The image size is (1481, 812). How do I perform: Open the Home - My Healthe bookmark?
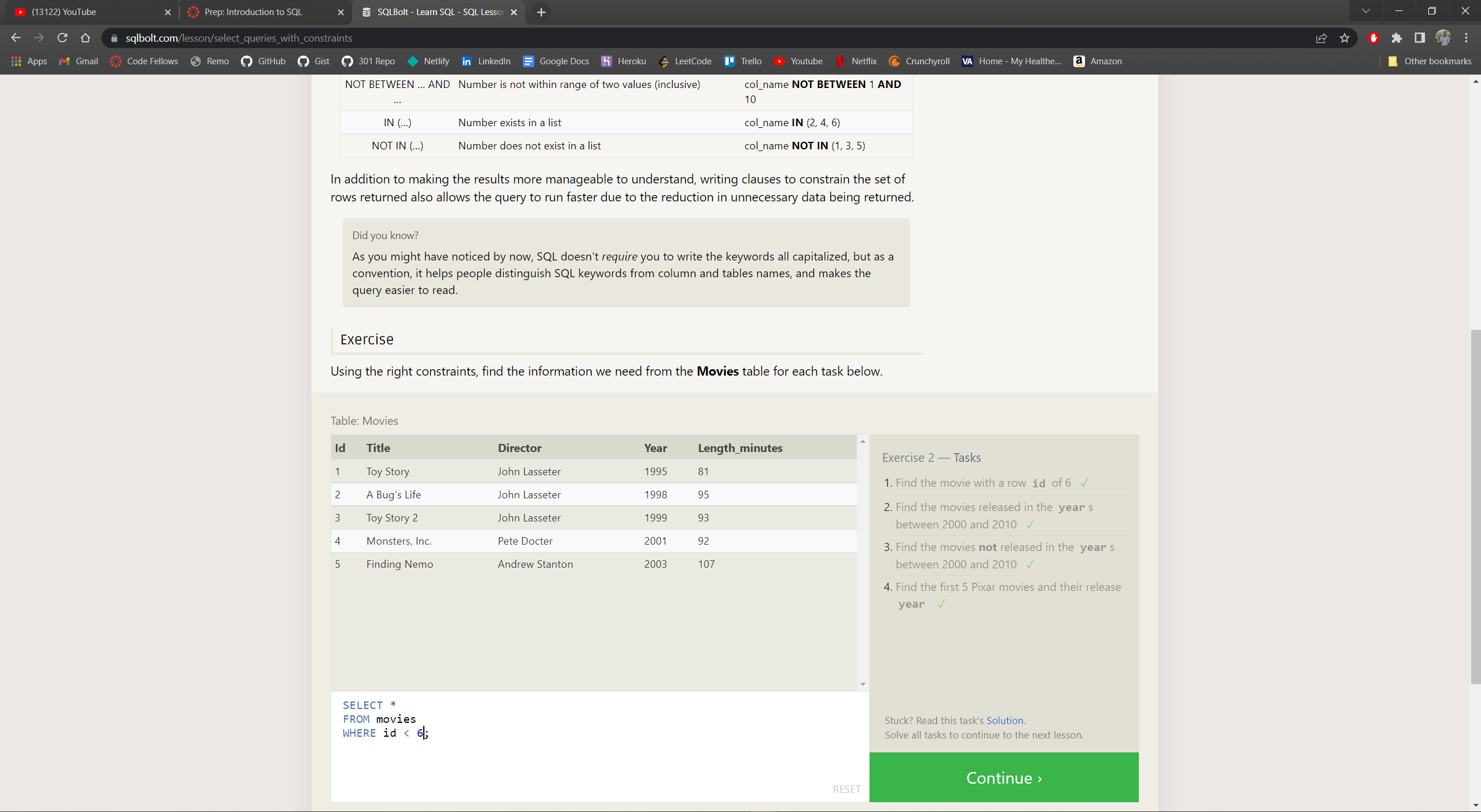tap(1011, 61)
